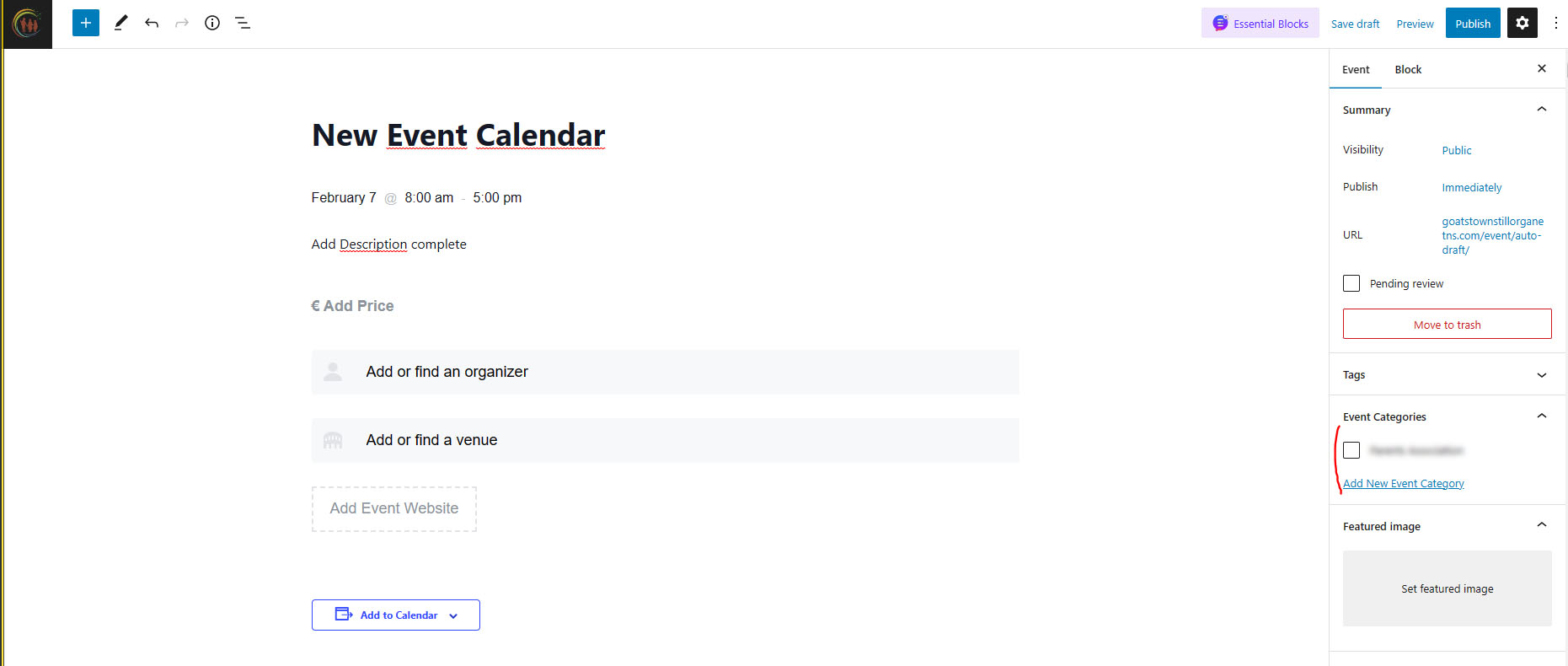Switch to the Event tab
The image size is (1568, 666).
[x=1356, y=70]
